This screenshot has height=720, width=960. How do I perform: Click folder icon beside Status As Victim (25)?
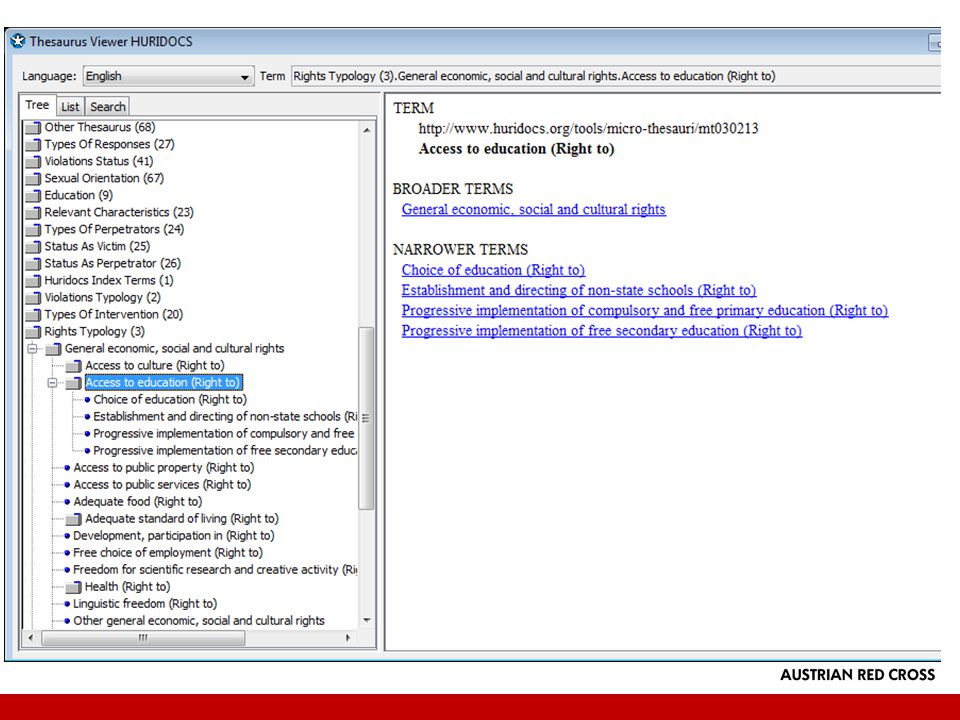(33, 247)
